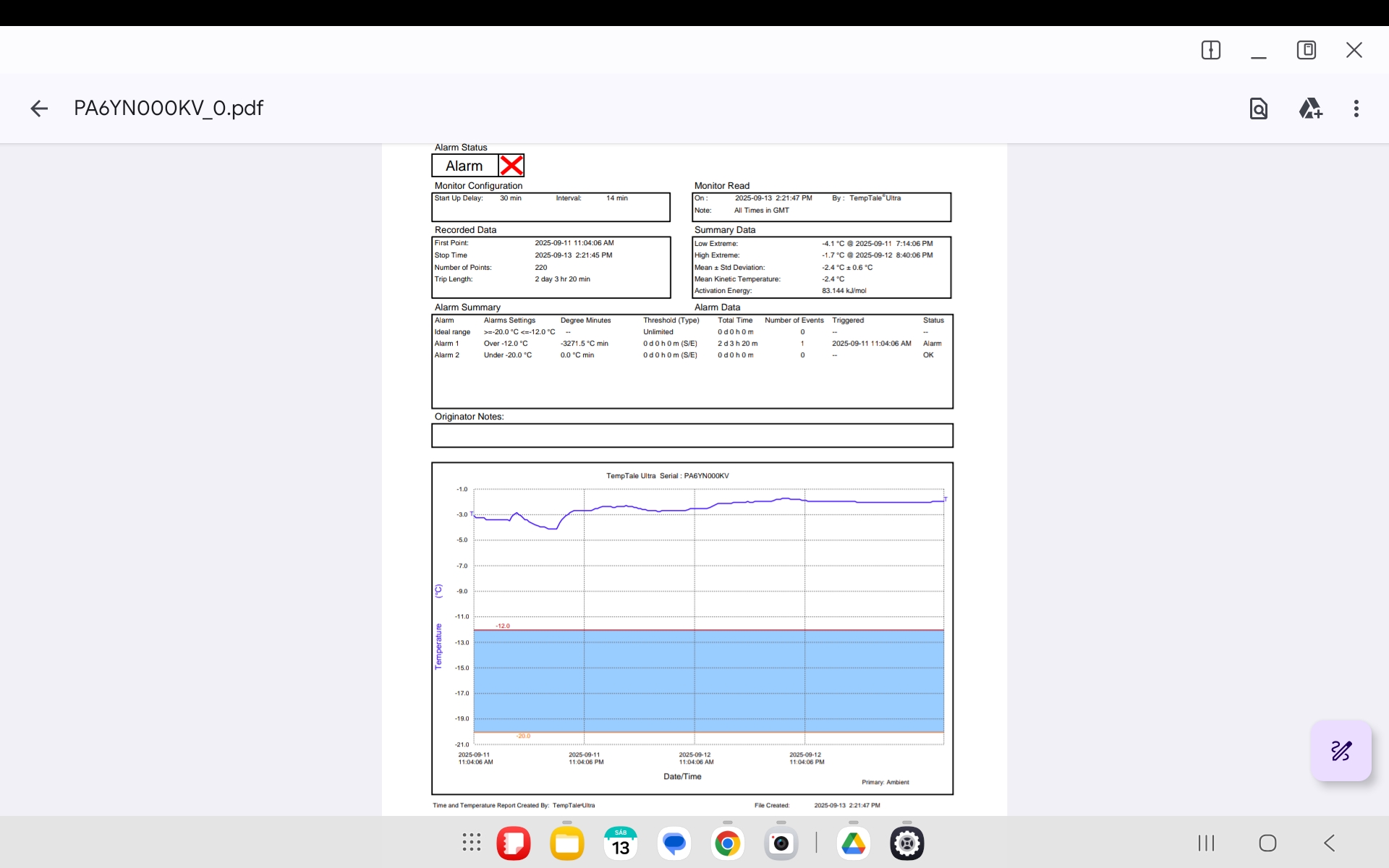Open the Settings gear app
1389x868 pixels.
click(x=907, y=843)
